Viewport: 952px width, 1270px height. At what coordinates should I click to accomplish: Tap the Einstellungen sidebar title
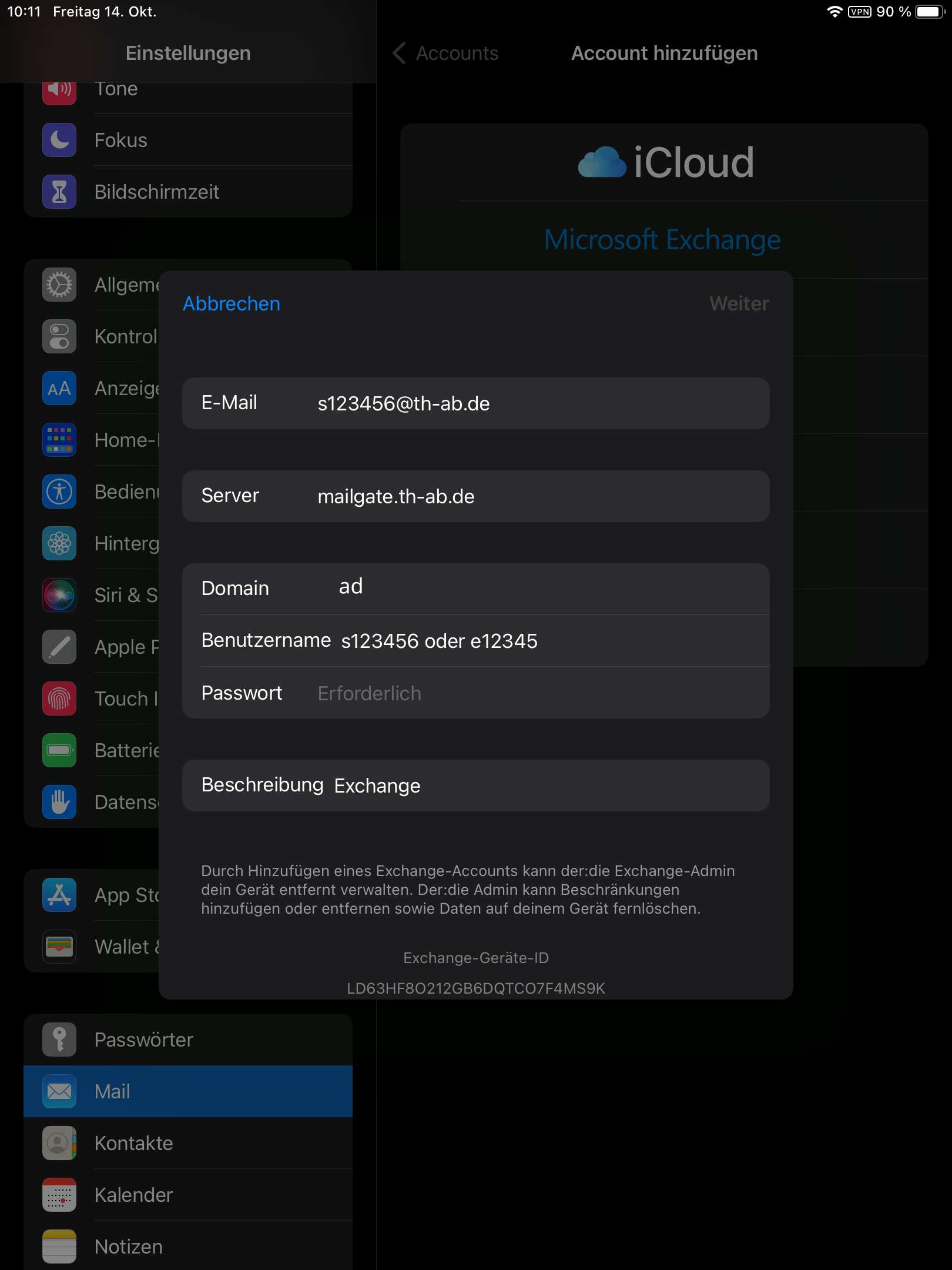[x=188, y=53]
